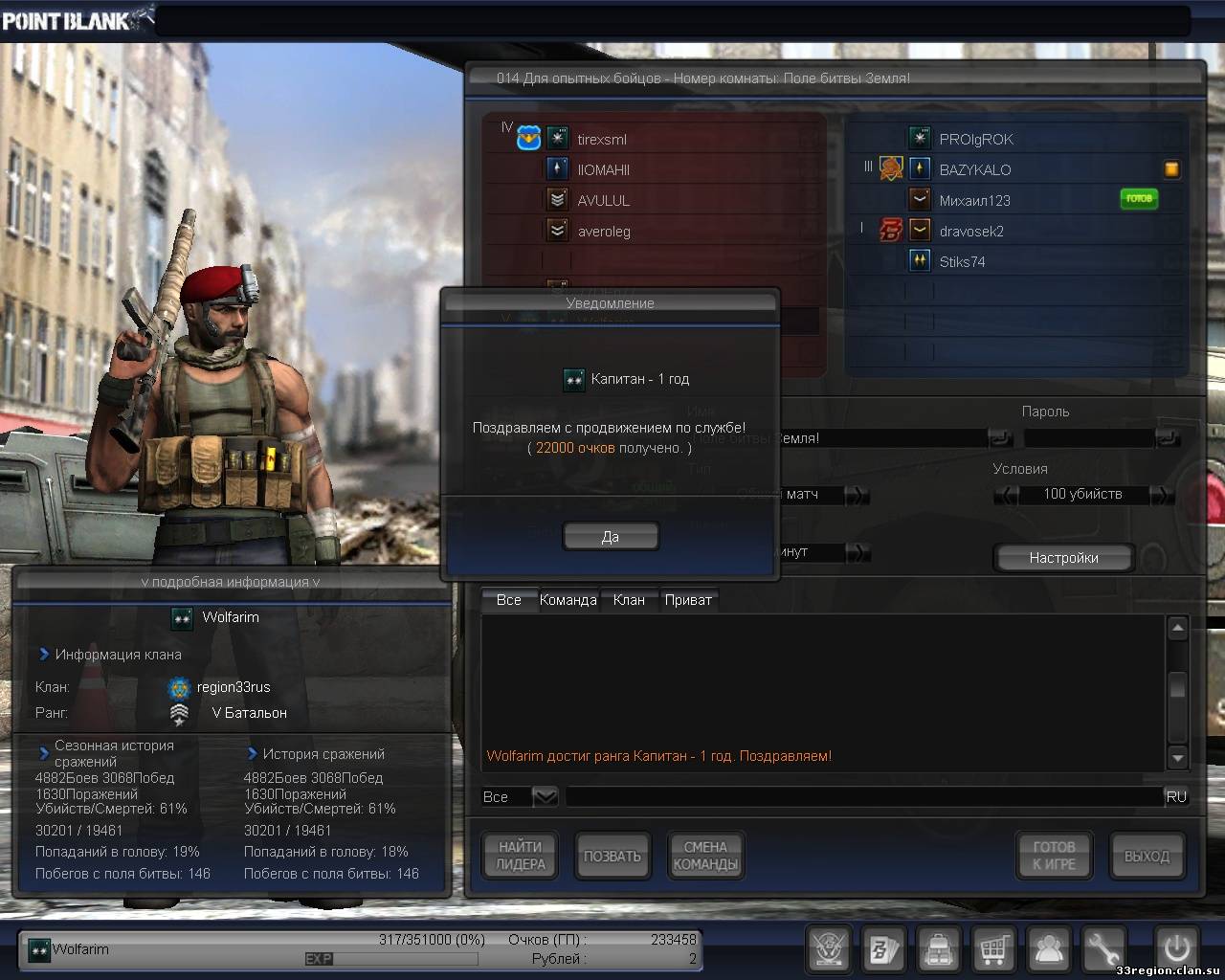Click the arrow beside the минут time field
The image size is (1225, 980).
point(857,552)
